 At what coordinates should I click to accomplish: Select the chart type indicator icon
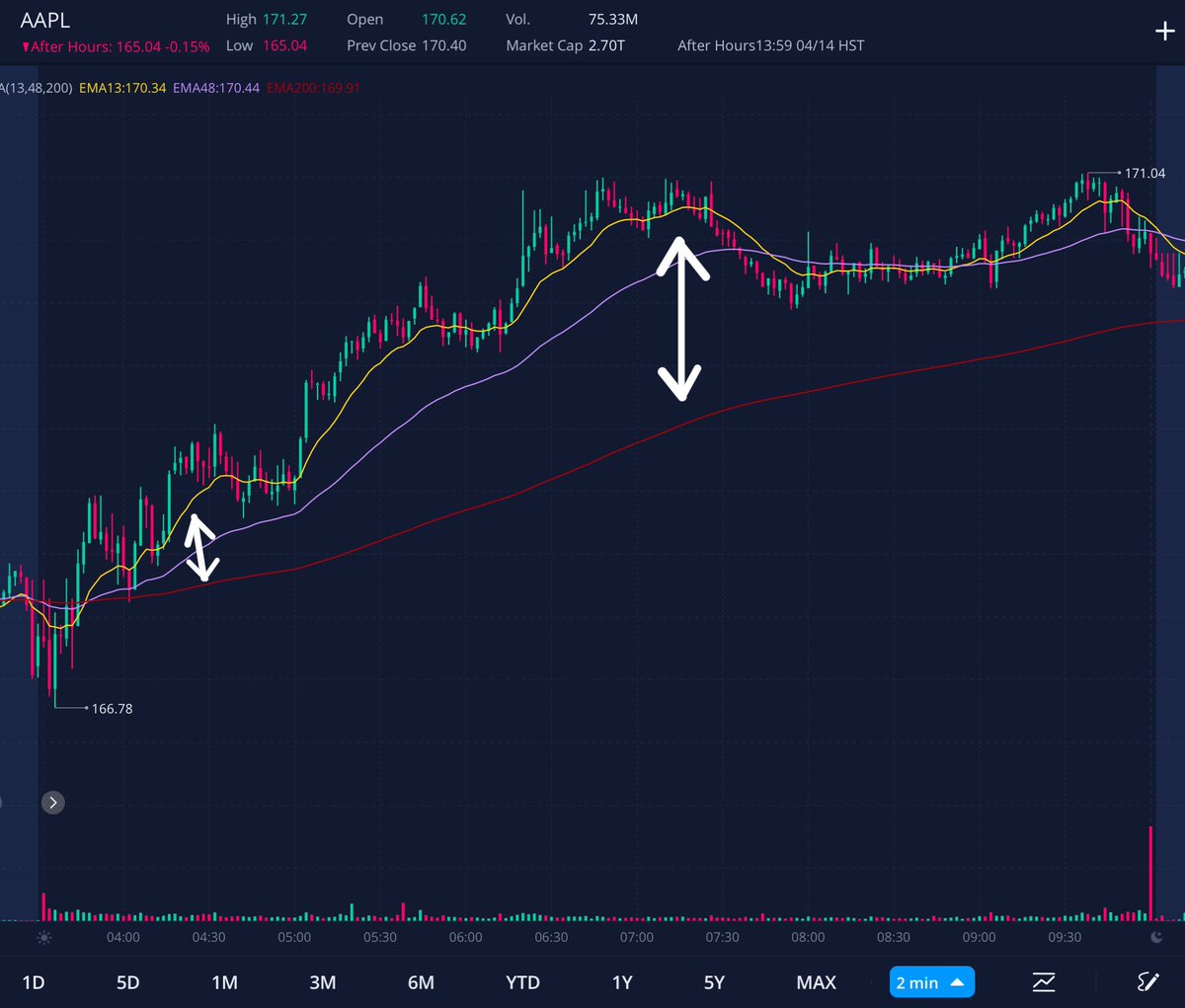(1044, 981)
